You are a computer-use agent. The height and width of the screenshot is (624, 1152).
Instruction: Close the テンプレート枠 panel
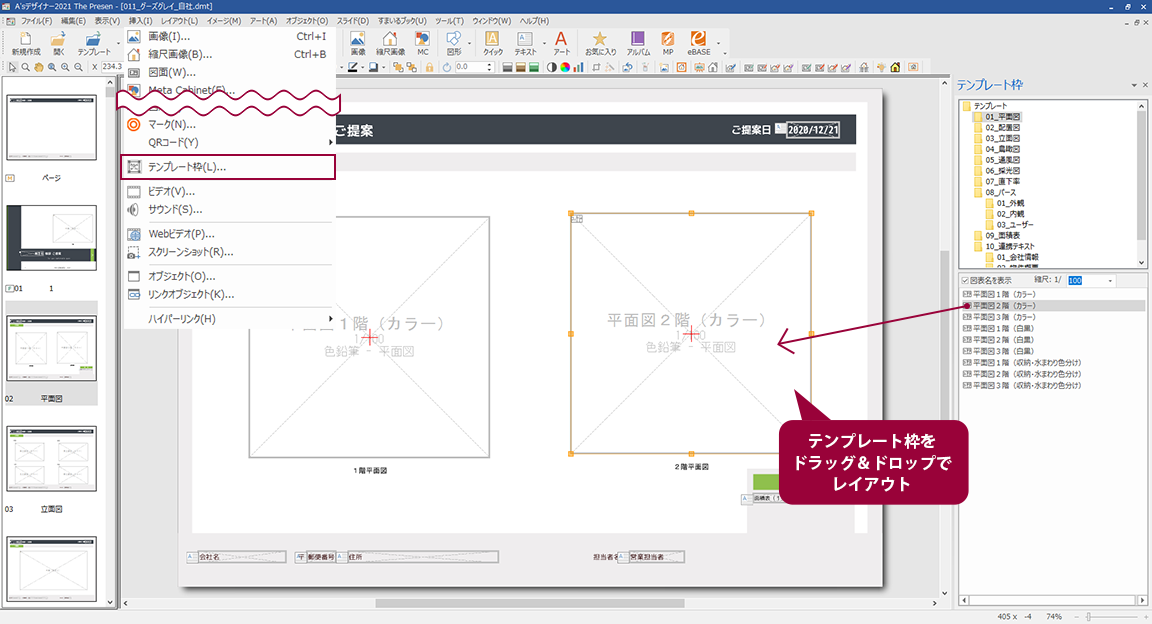coord(1145,85)
